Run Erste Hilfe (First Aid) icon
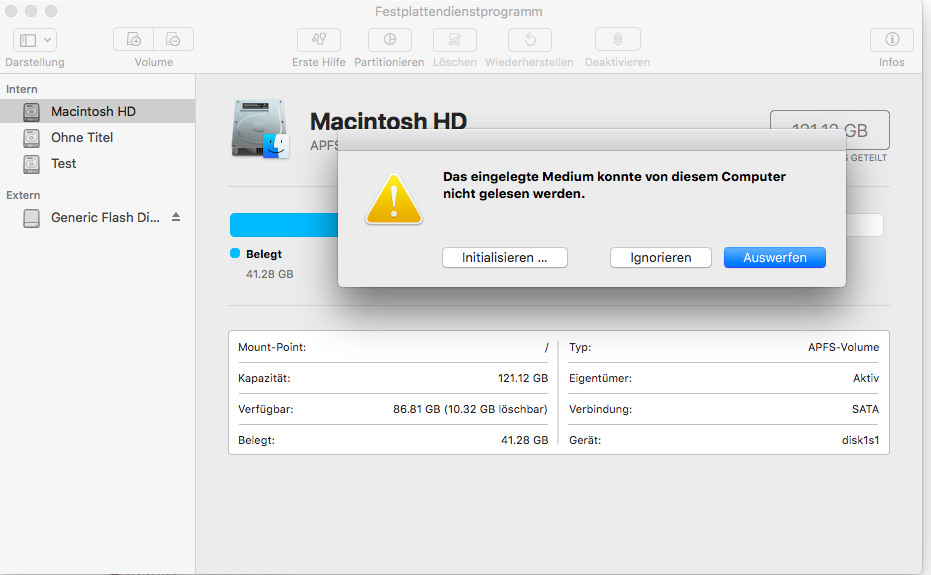This screenshot has height=575, width=931. tap(319, 39)
